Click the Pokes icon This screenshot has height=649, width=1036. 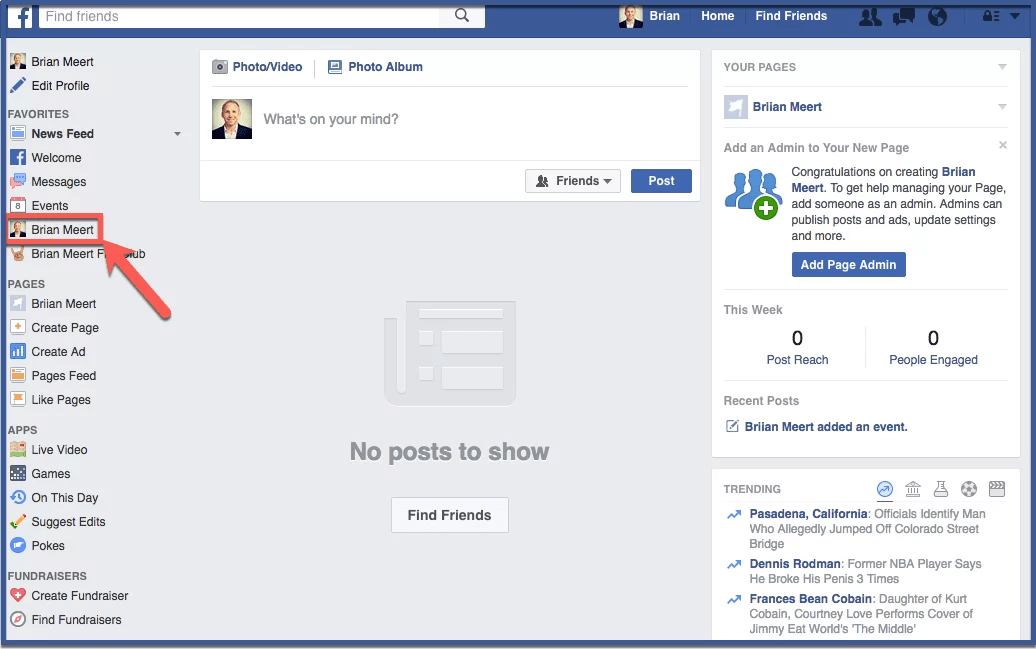[x=18, y=545]
